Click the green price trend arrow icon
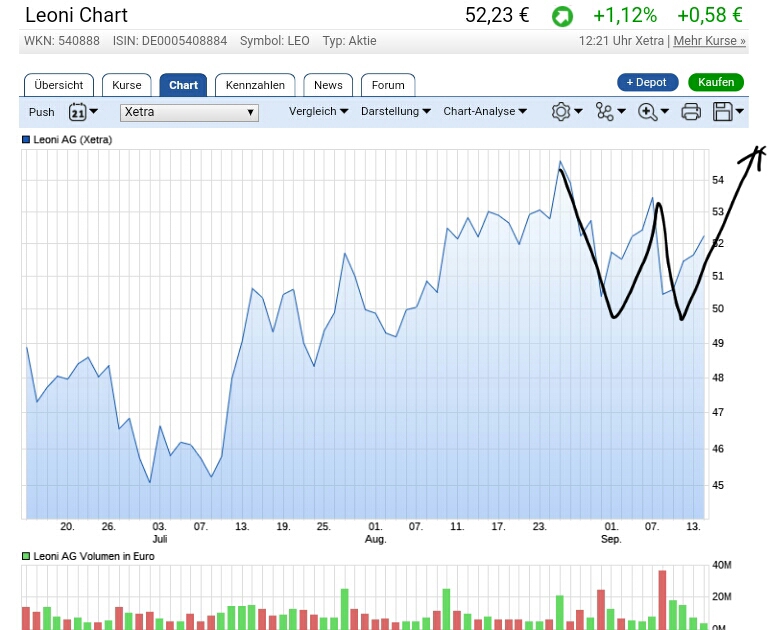The width and height of the screenshot is (768, 630). 562,16
